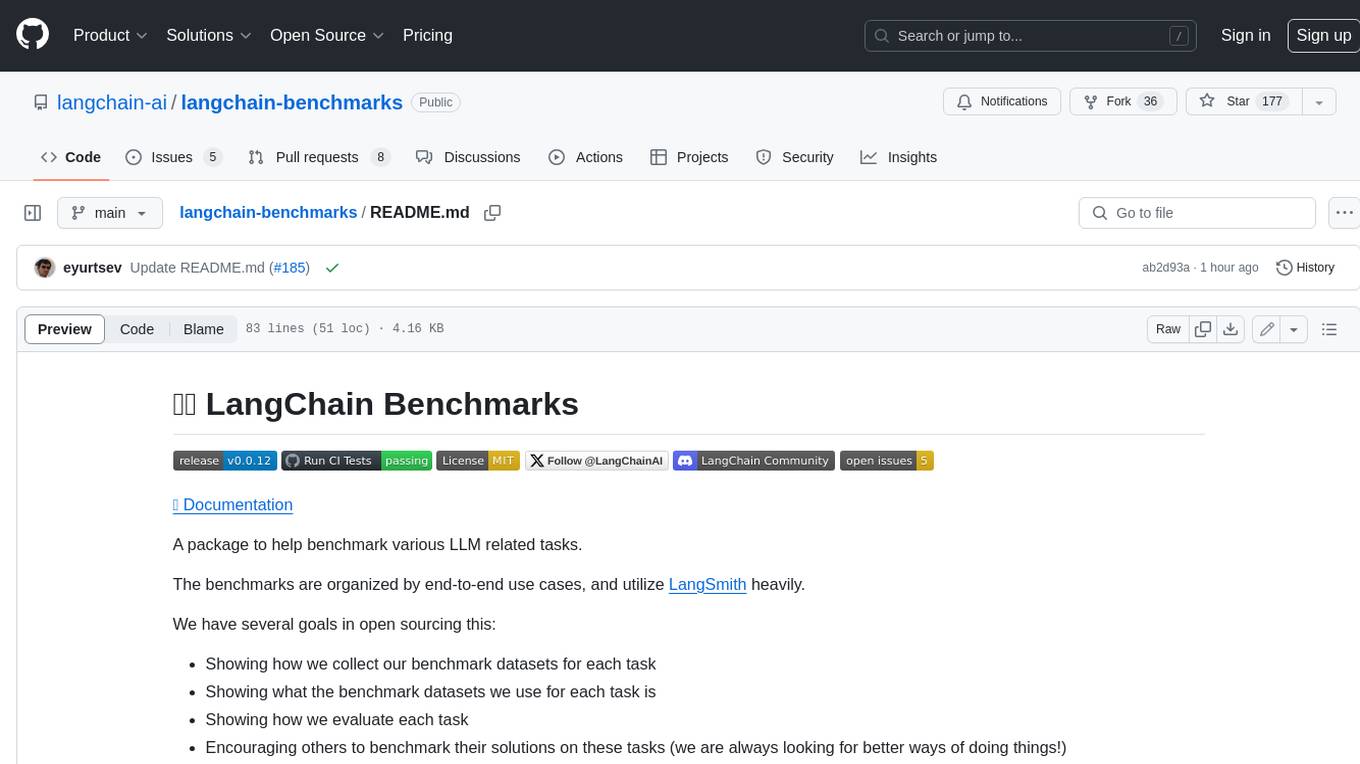Focus the Go to file field
Image resolution: width=1360 pixels, height=764 pixels.
point(1197,213)
